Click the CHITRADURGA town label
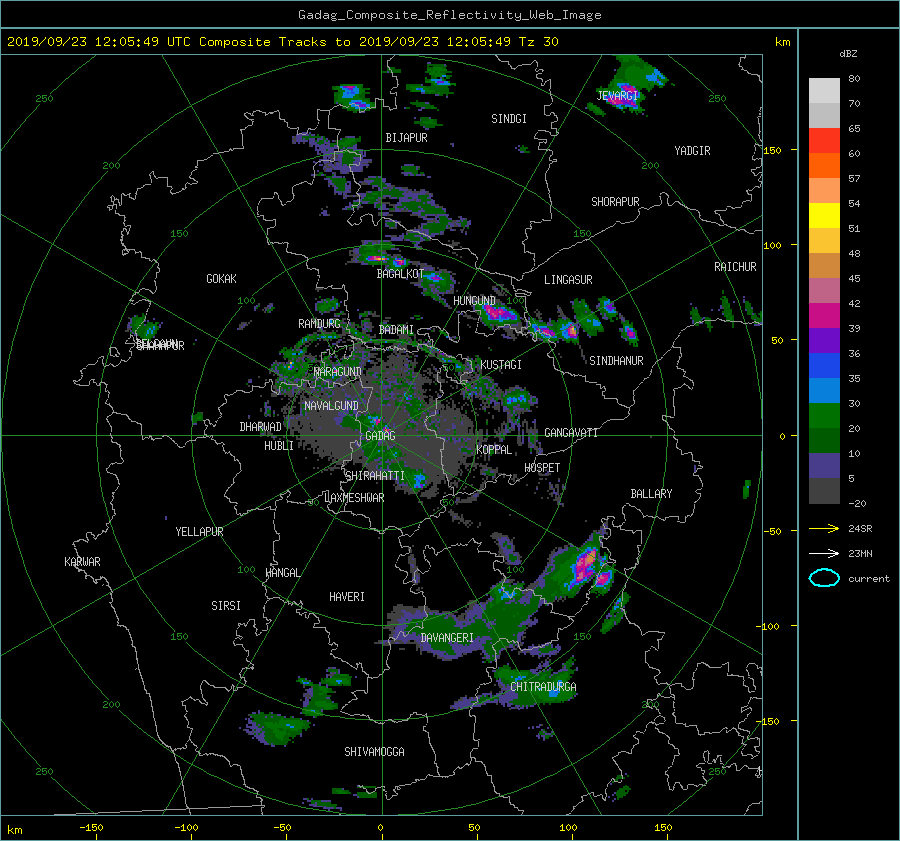This screenshot has width=900, height=841. (543, 687)
